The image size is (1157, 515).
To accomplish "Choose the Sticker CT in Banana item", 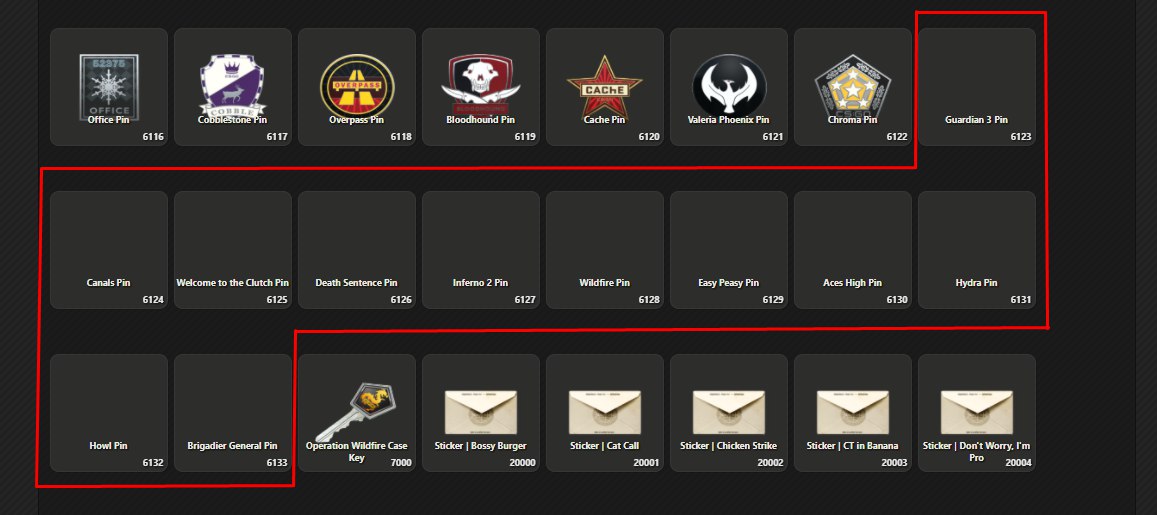I will pos(852,412).
